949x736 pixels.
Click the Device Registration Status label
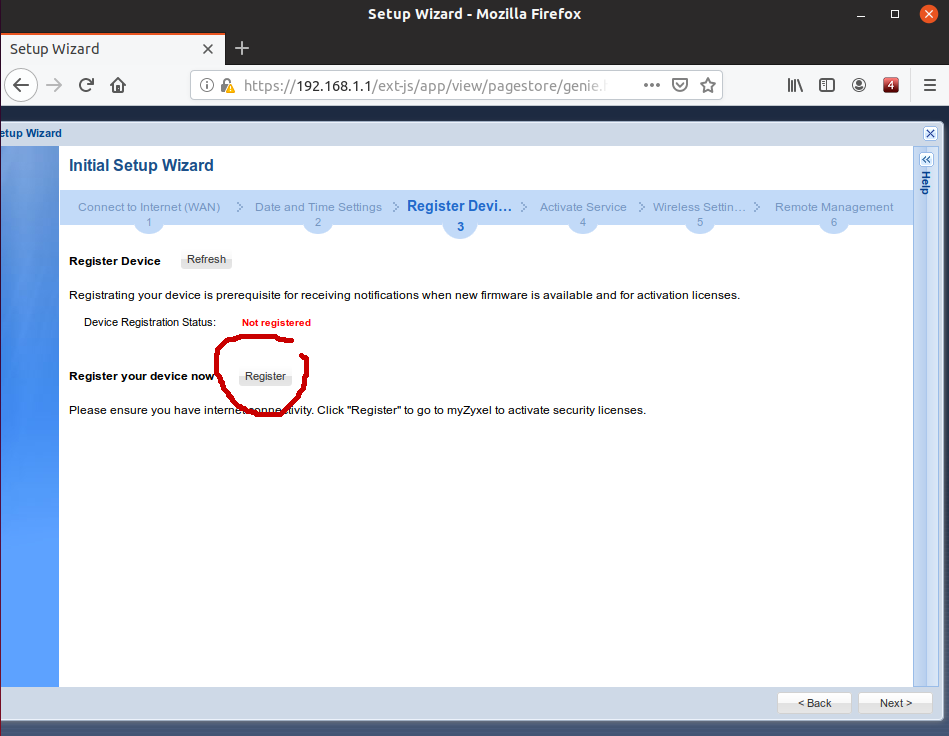click(x=149, y=322)
